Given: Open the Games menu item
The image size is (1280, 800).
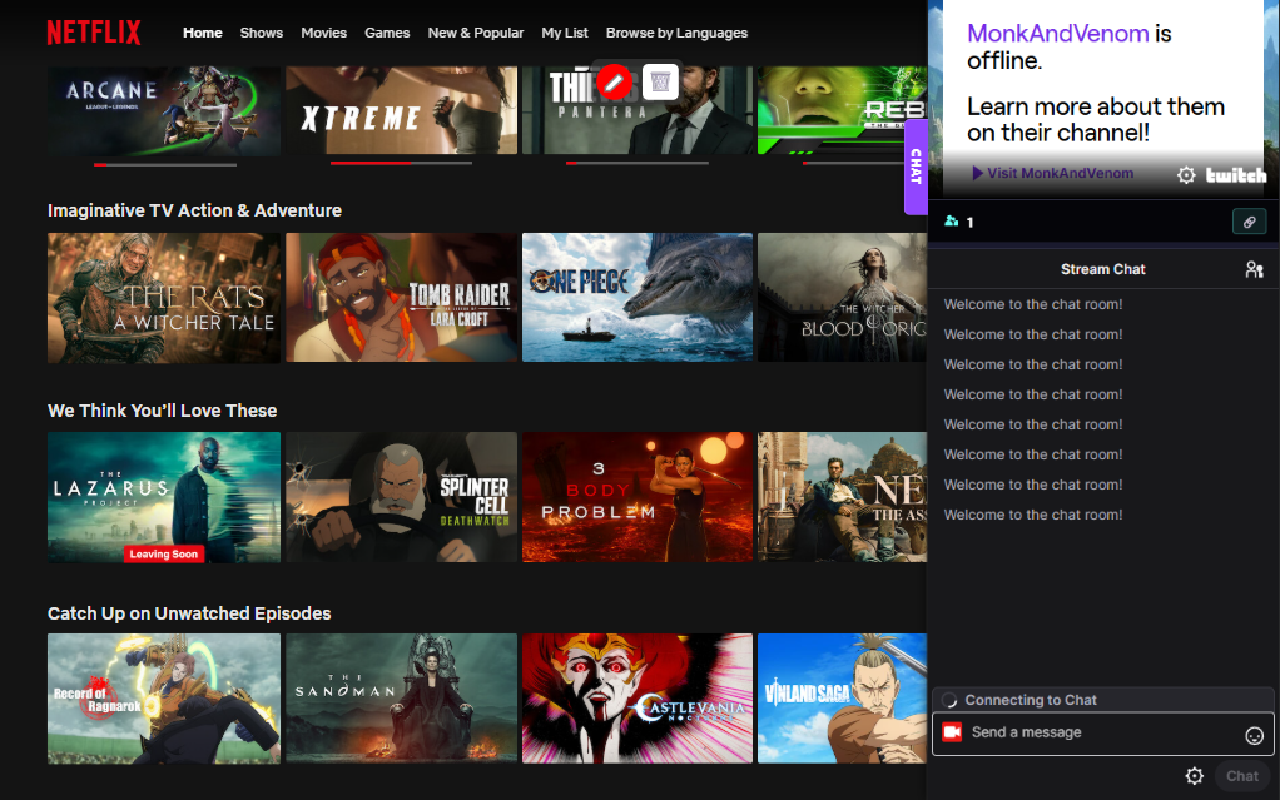Looking at the screenshot, I should tap(387, 33).
